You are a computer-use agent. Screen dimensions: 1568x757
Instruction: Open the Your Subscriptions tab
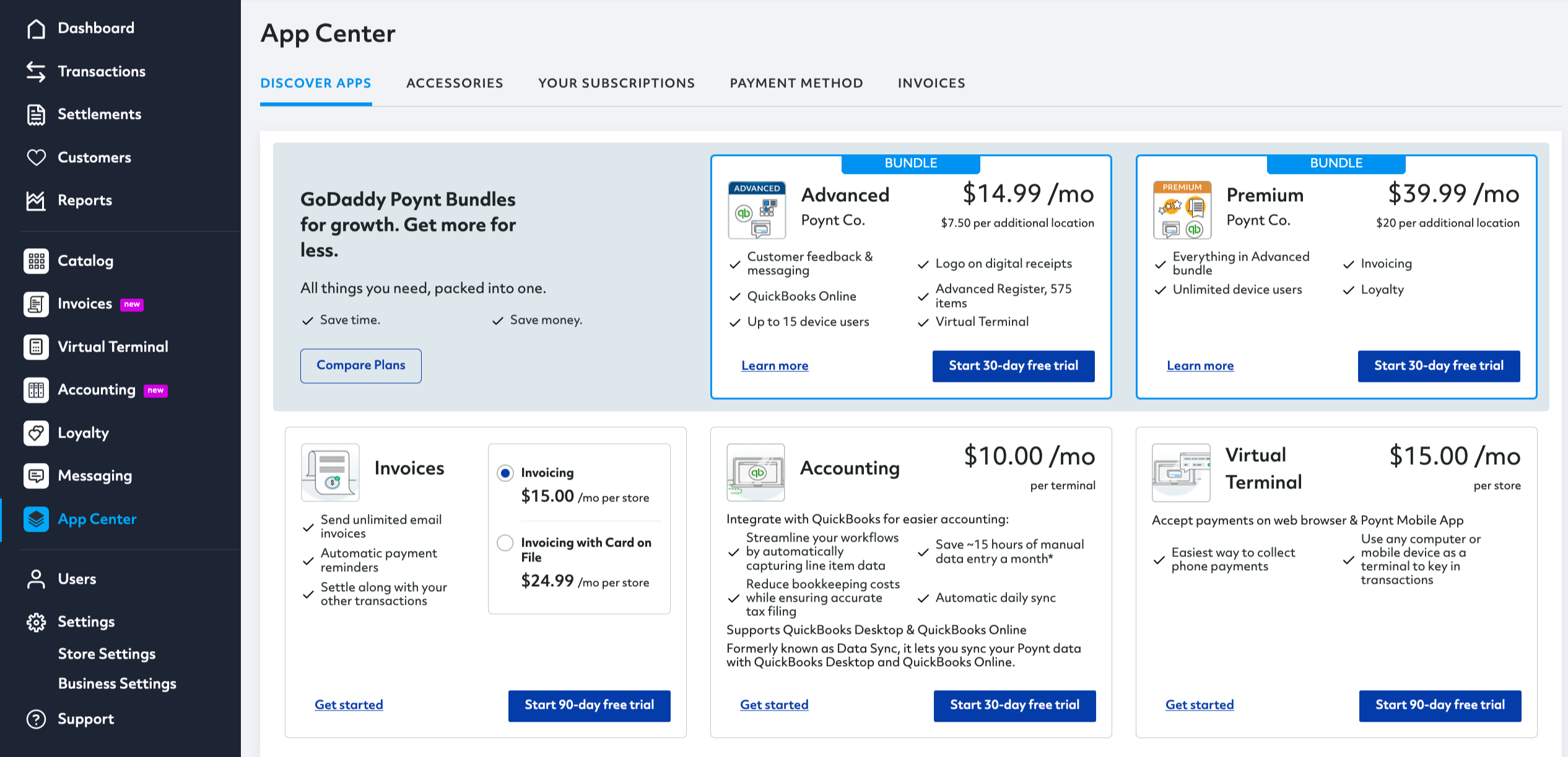click(x=616, y=84)
